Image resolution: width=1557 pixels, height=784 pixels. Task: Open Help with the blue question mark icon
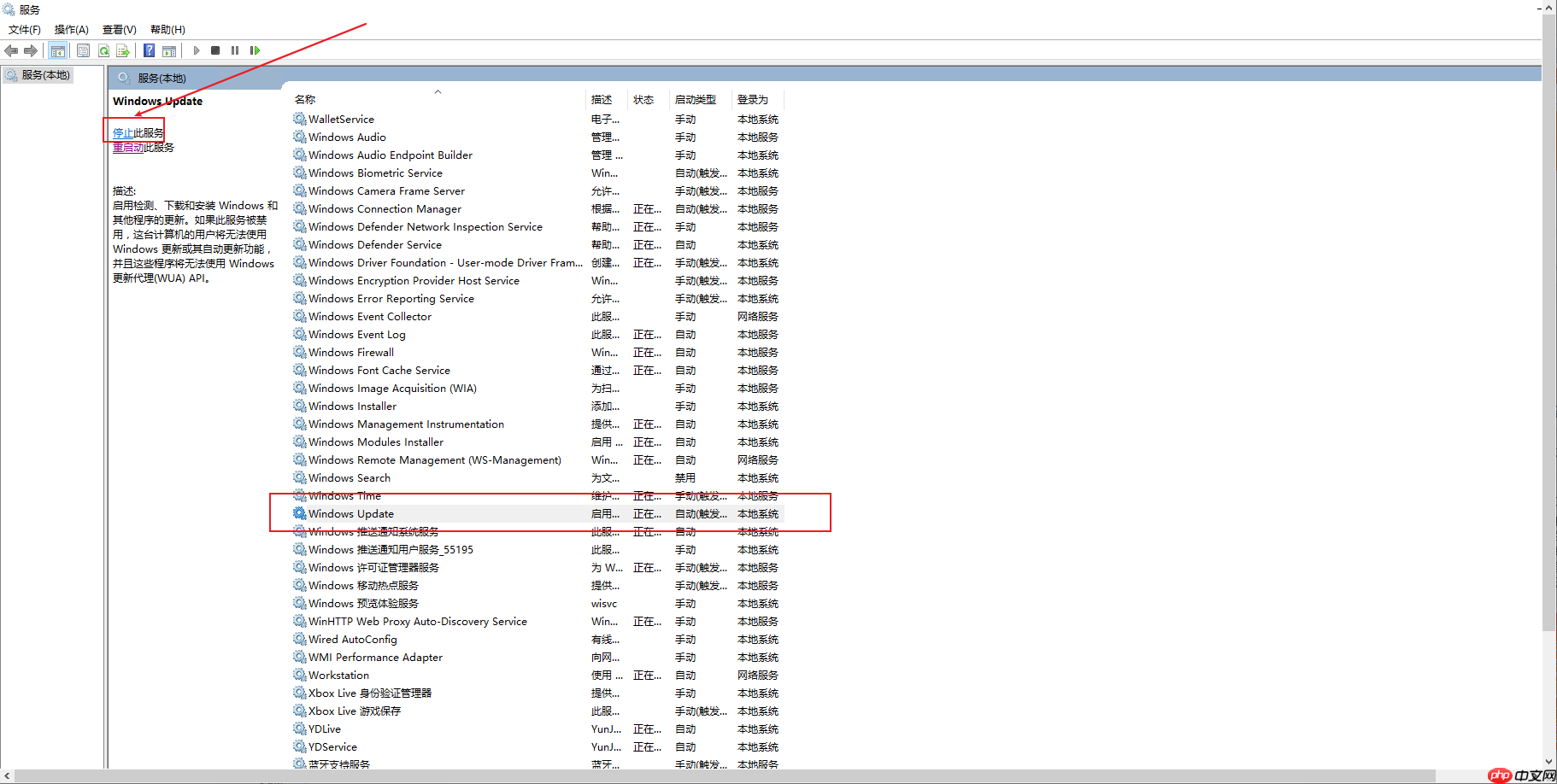tap(149, 50)
